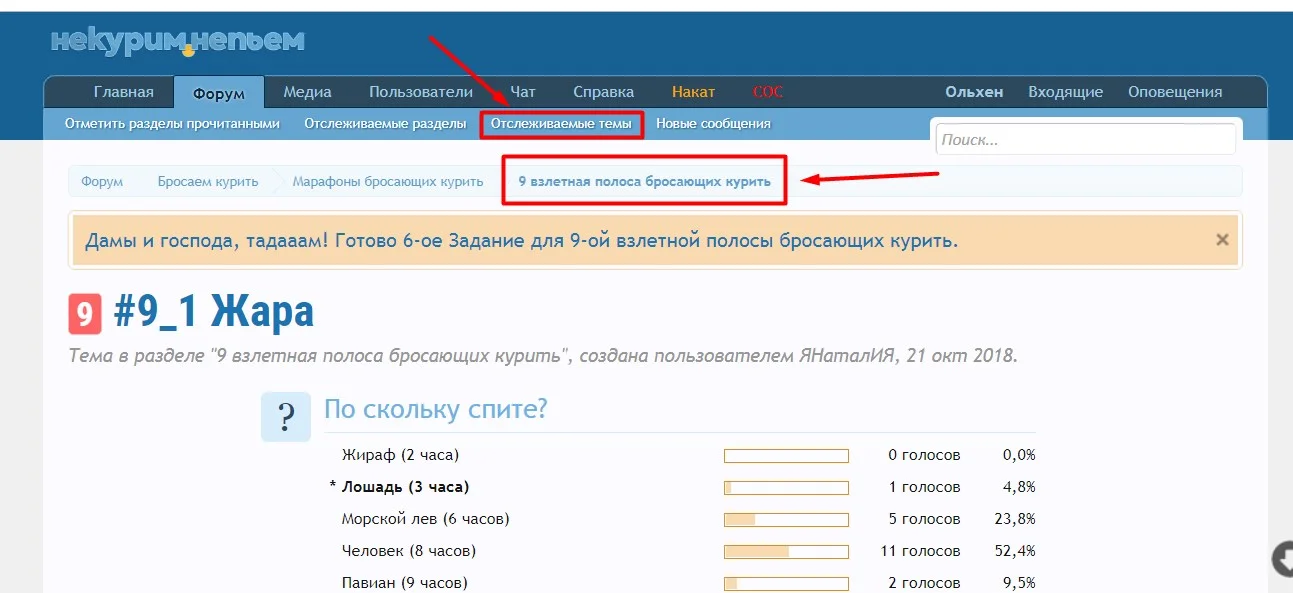Image resolution: width=1293 pixels, height=593 pixels.
Task: Open the Чат section
Action: [x=523, y=91]
